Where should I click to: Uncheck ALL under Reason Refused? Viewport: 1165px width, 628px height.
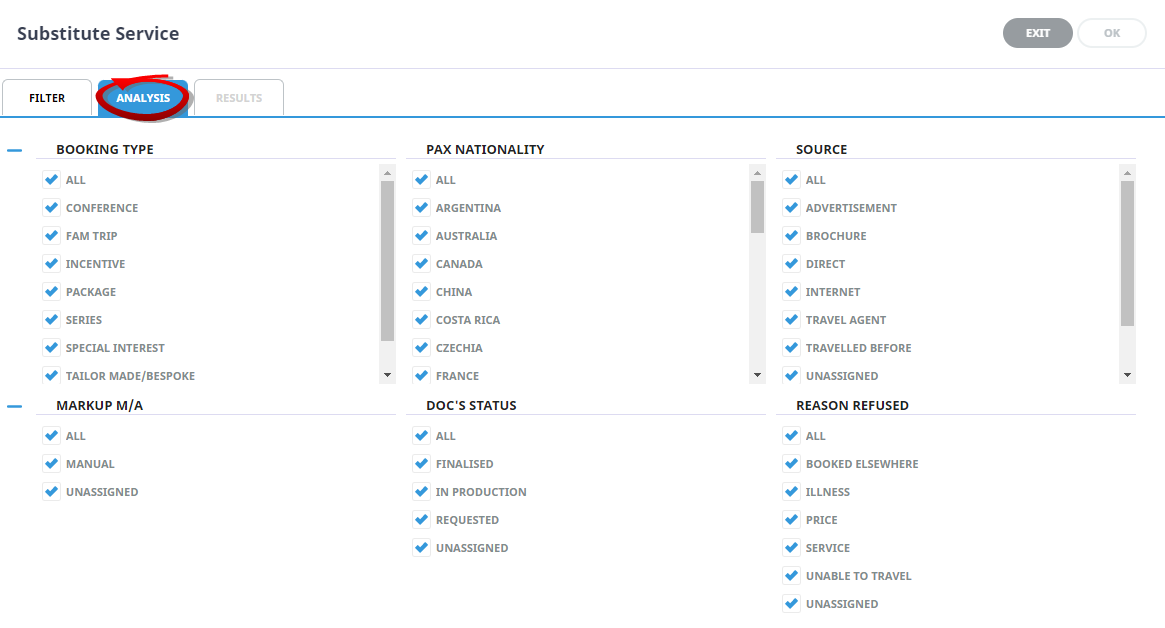tap(791, 436)
